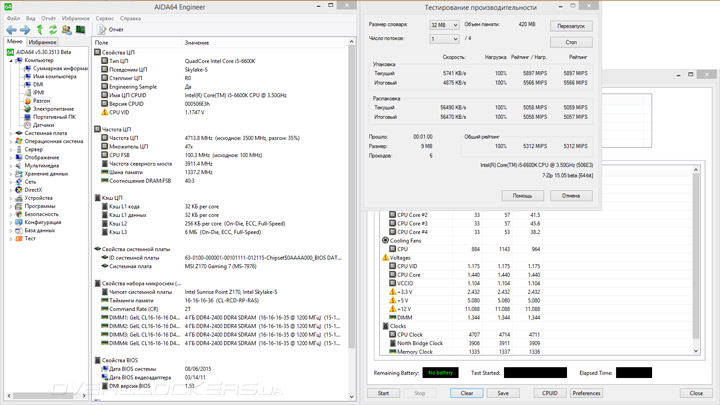The height and width of the screenshot is (405, 720).
Task: Open the Файл menu
Action: click(x=13, y=18)
